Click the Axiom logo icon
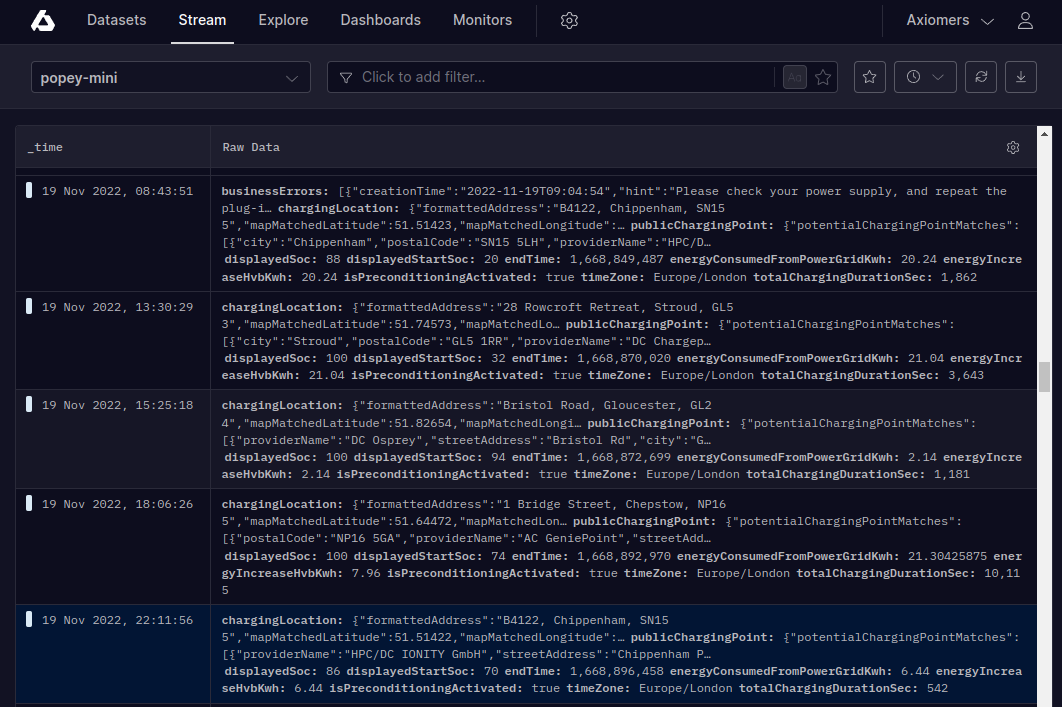This screenshot has height=707, width=1062. [x=43, y=21]
